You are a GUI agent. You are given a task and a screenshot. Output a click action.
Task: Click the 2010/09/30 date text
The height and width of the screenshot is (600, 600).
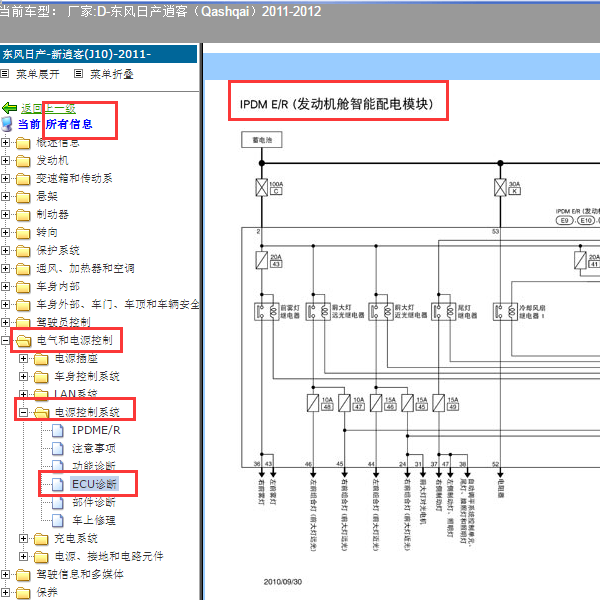[x=283, y=582]
